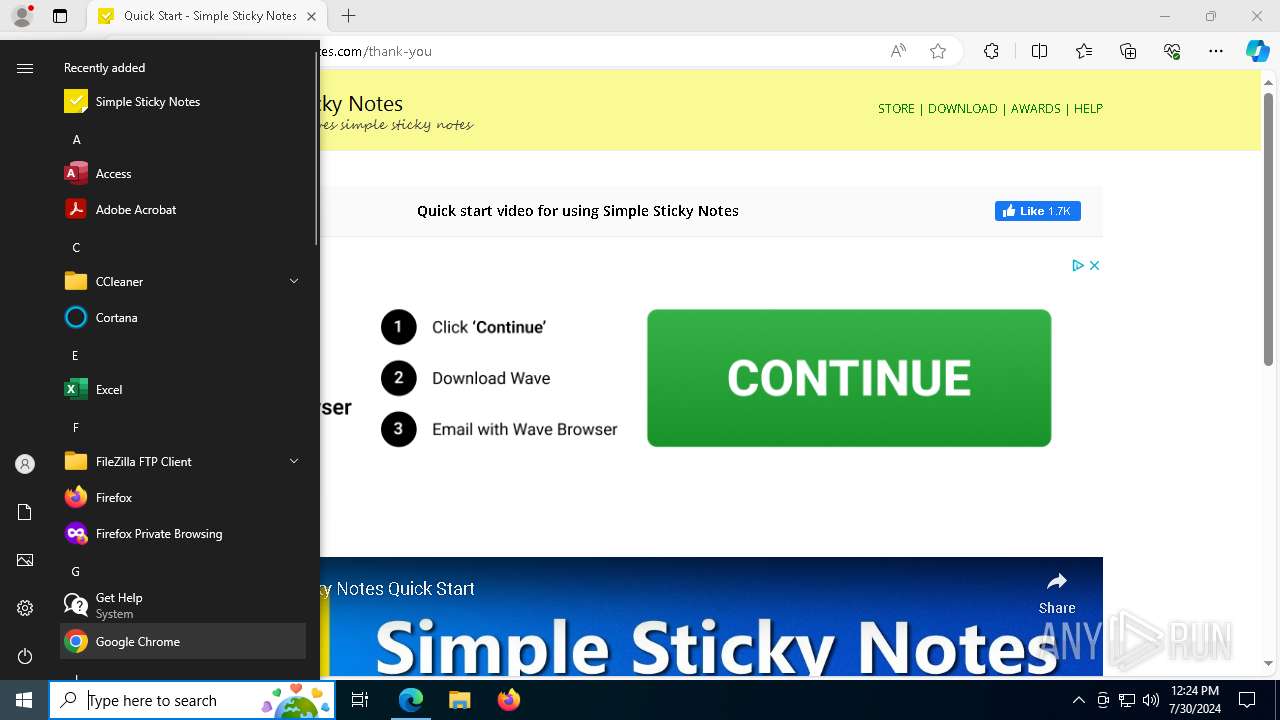Click the Windows Start button
1280x720 pixels.
click(24, 700)
